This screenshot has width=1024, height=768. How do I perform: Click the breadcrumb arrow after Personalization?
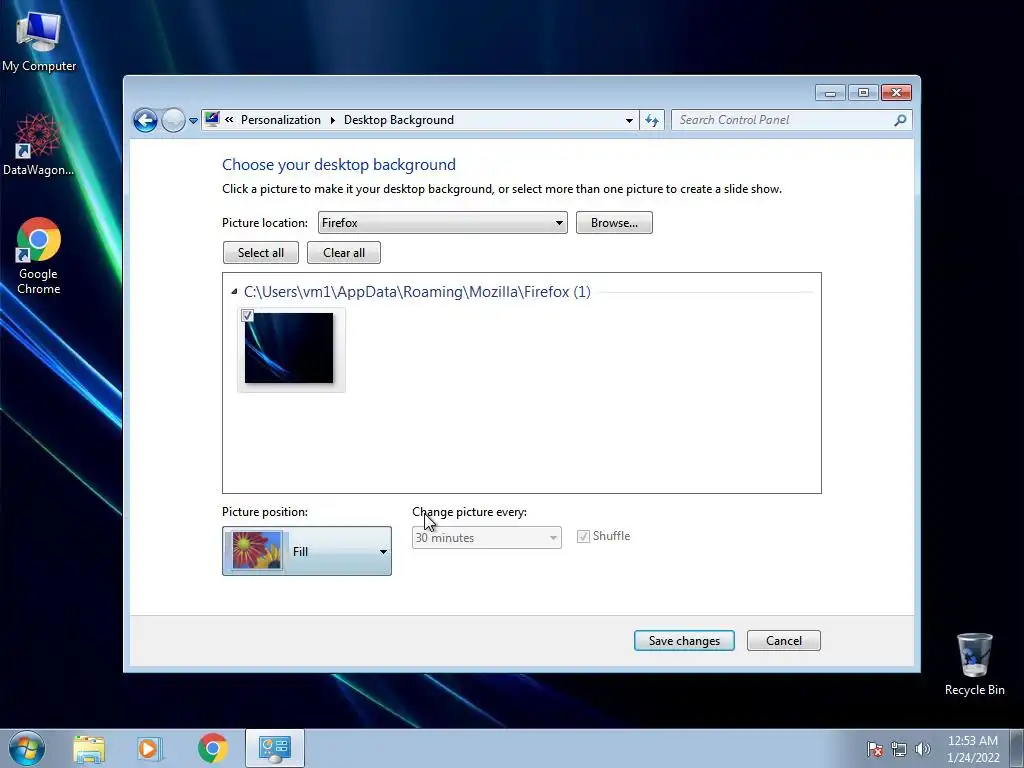[332, 120]
